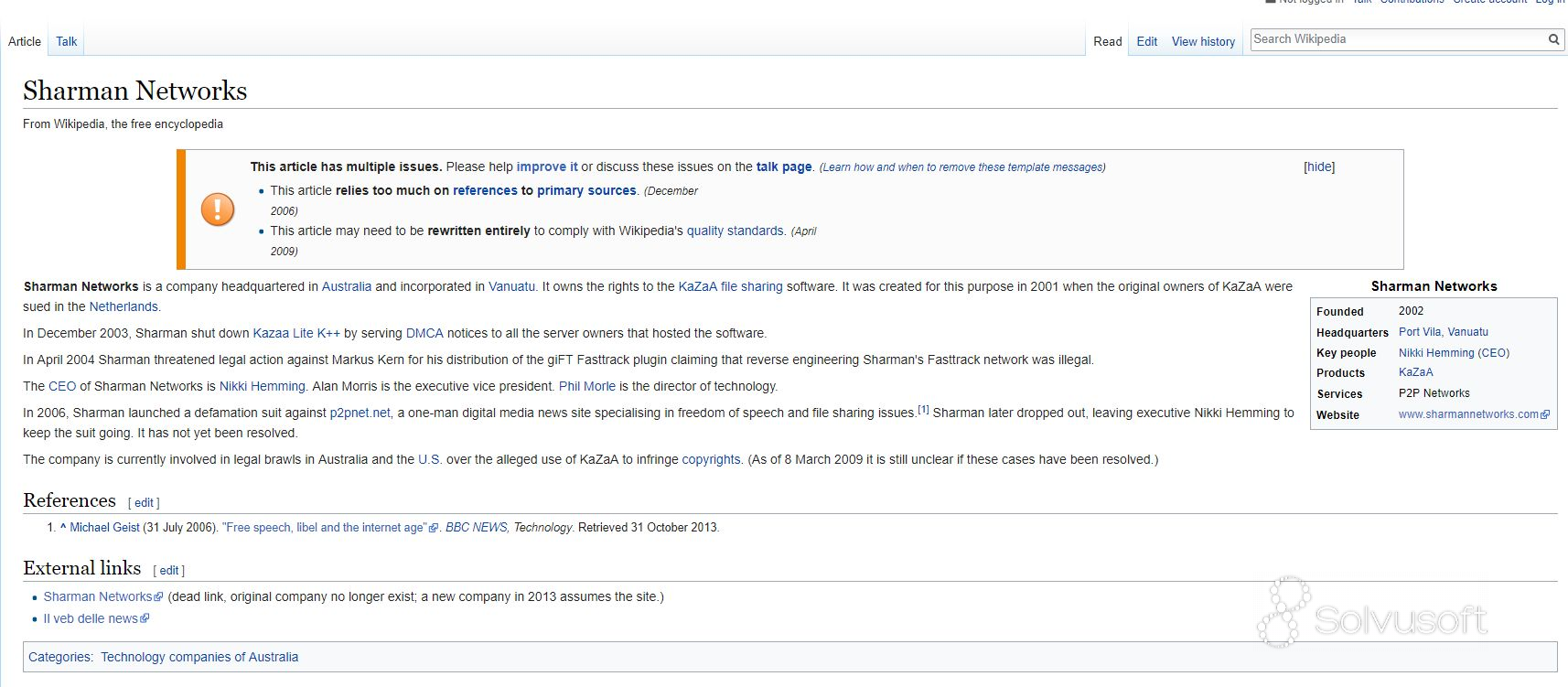Click the Vanuatu link in the infobox
This screenshot has height=687, width=1568.
(x=1468, y=332)
